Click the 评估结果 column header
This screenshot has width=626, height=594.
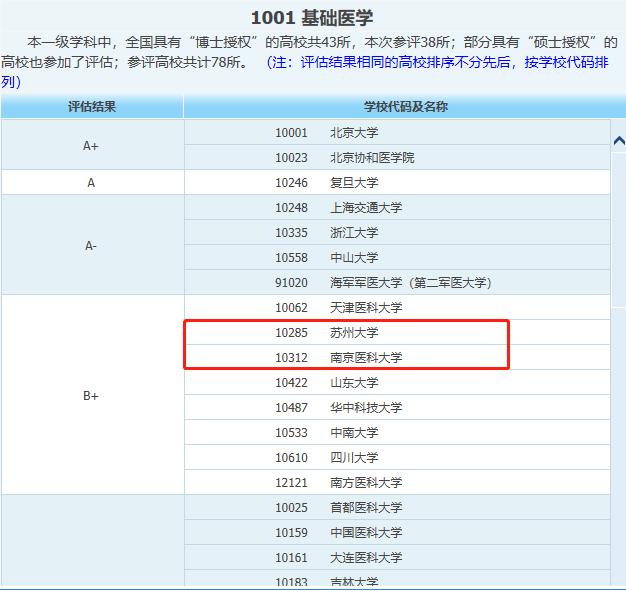pos(92,107)
